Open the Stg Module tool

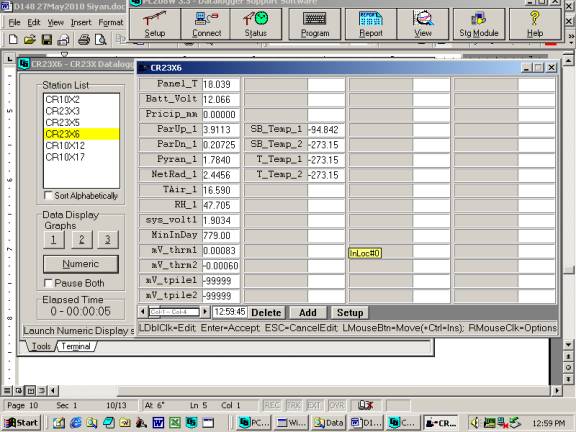tap(479, 24)
